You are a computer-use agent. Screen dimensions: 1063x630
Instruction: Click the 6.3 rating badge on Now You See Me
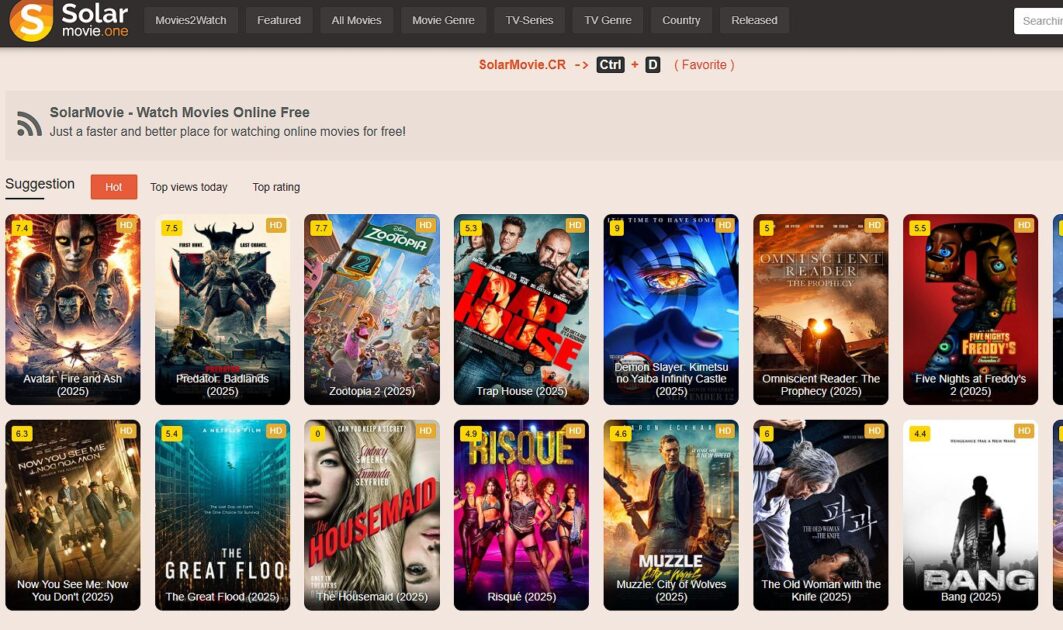(22, 433)
